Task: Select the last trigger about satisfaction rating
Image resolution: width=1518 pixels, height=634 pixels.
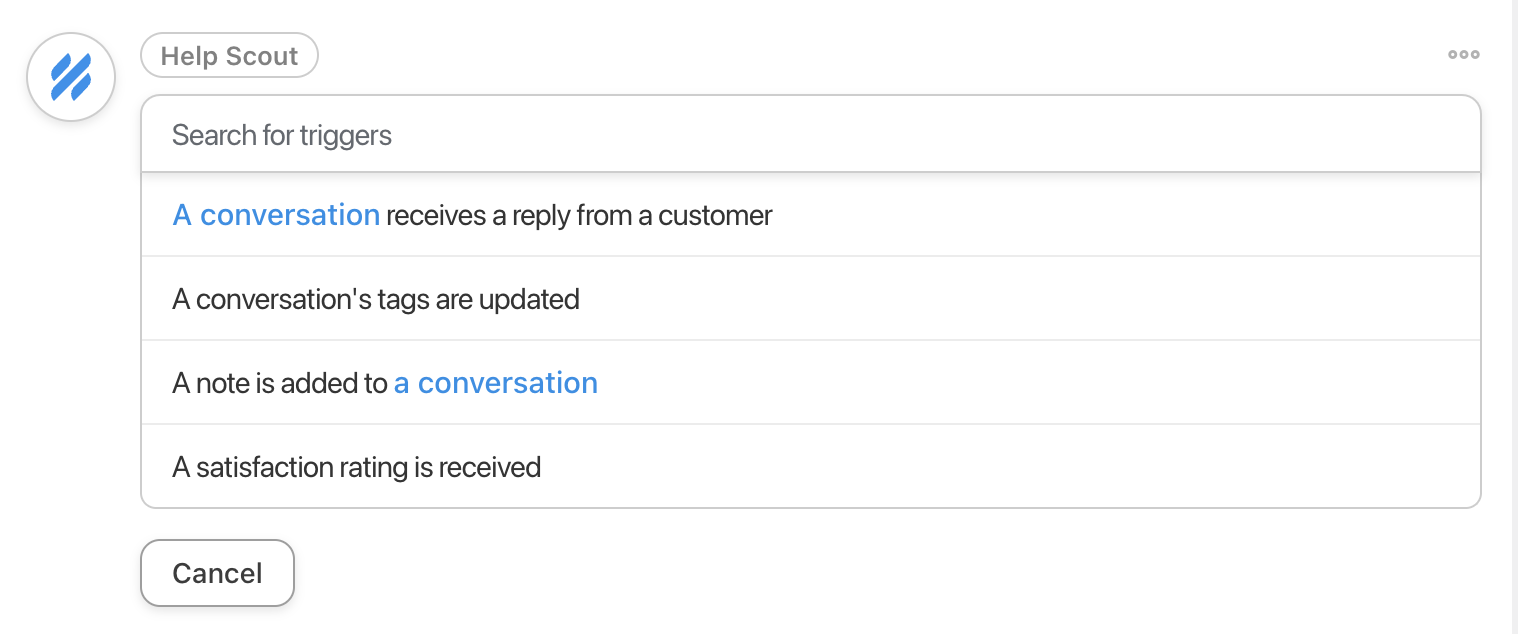Action: pos(810,466)
